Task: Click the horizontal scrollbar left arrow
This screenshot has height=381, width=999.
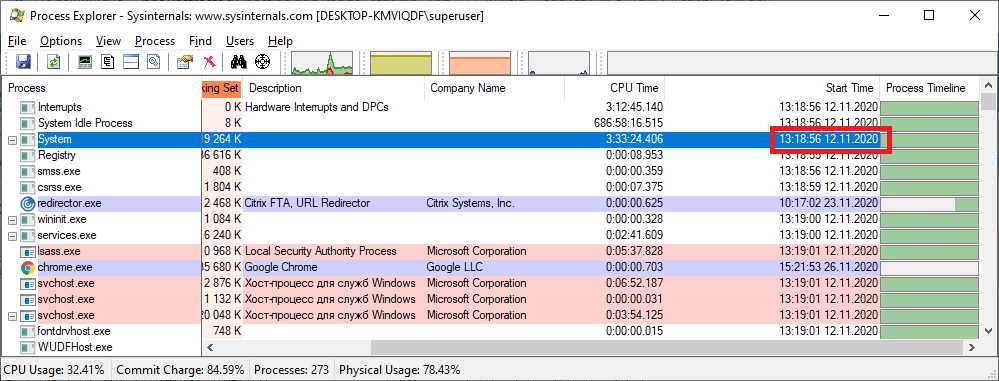Action: [210, 347]
